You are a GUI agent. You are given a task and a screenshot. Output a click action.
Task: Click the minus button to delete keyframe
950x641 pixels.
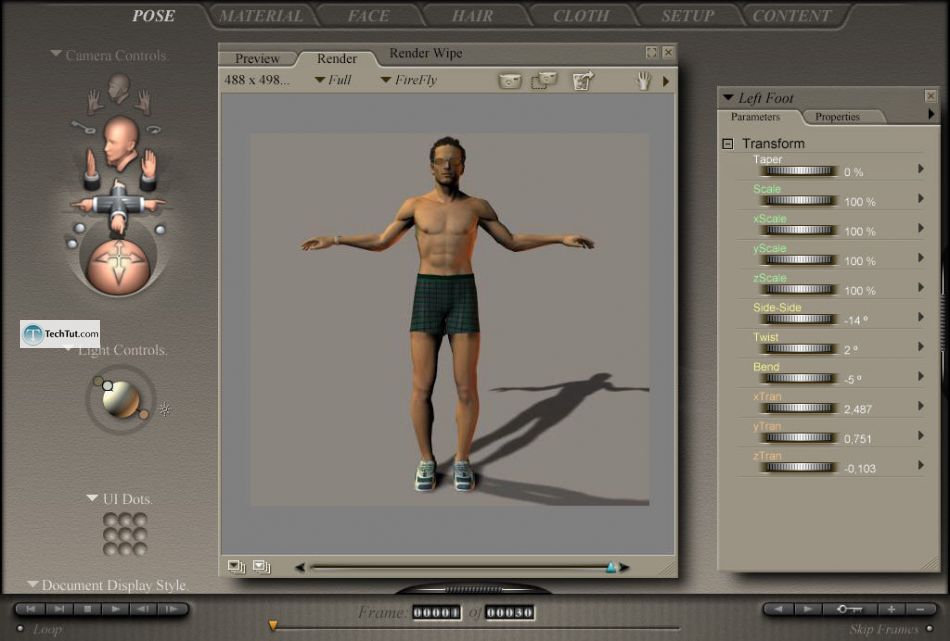pos(920,609)
